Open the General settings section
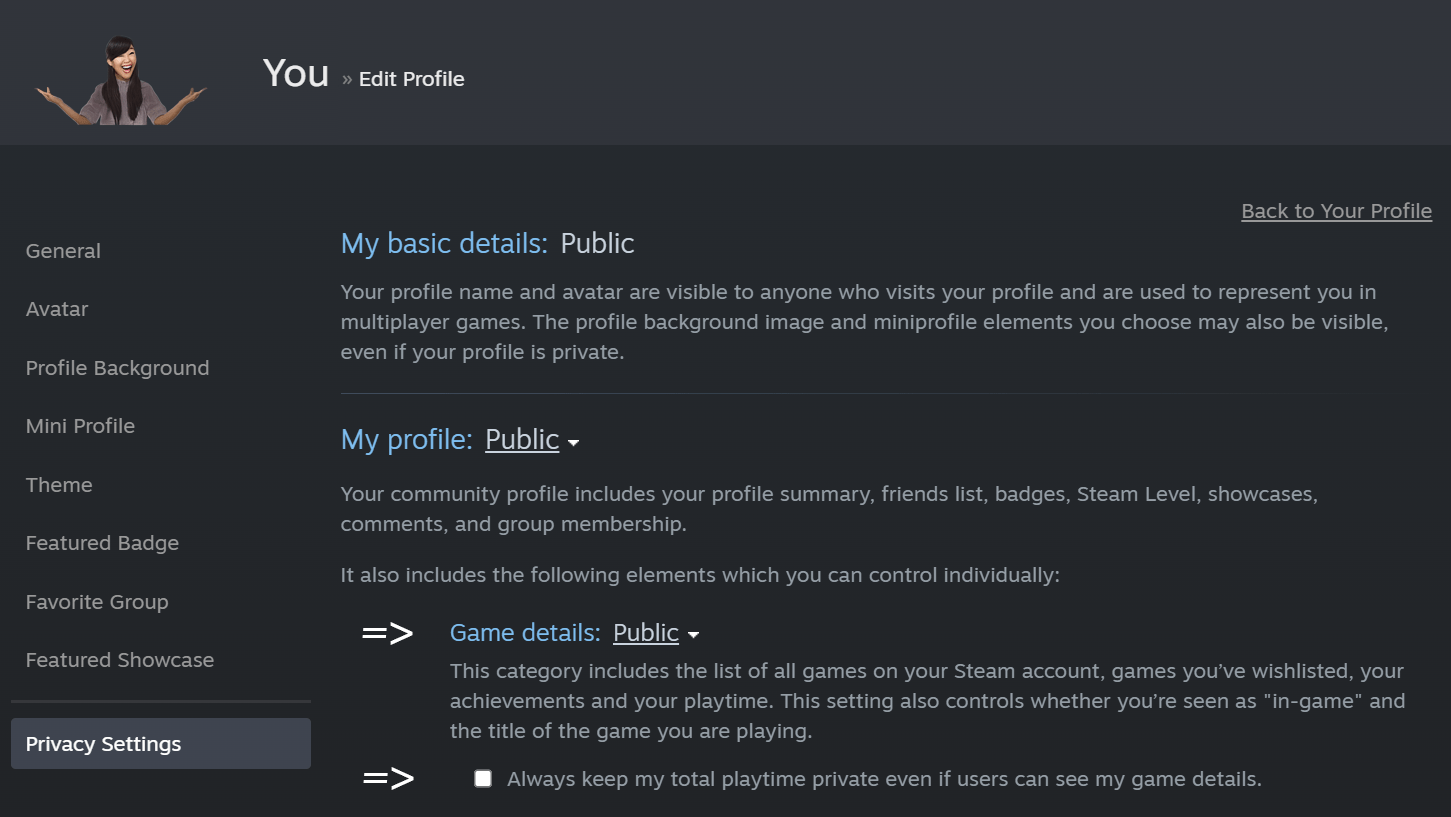Screen dimensions: 1451x817 (63, 251)
